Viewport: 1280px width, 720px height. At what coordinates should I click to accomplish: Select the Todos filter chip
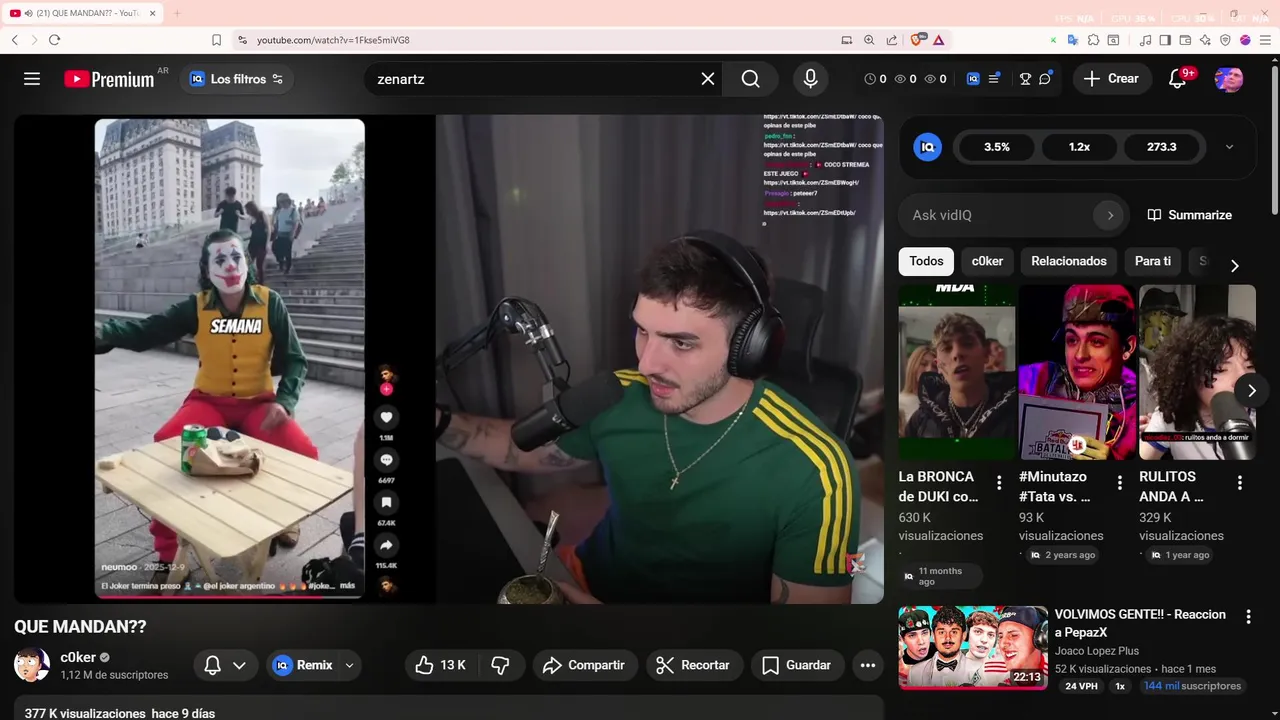926,261
